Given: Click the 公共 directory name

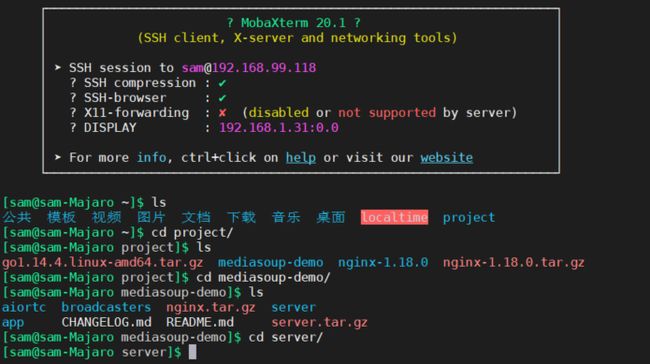Looking at the screenshot, I should 17,217.
